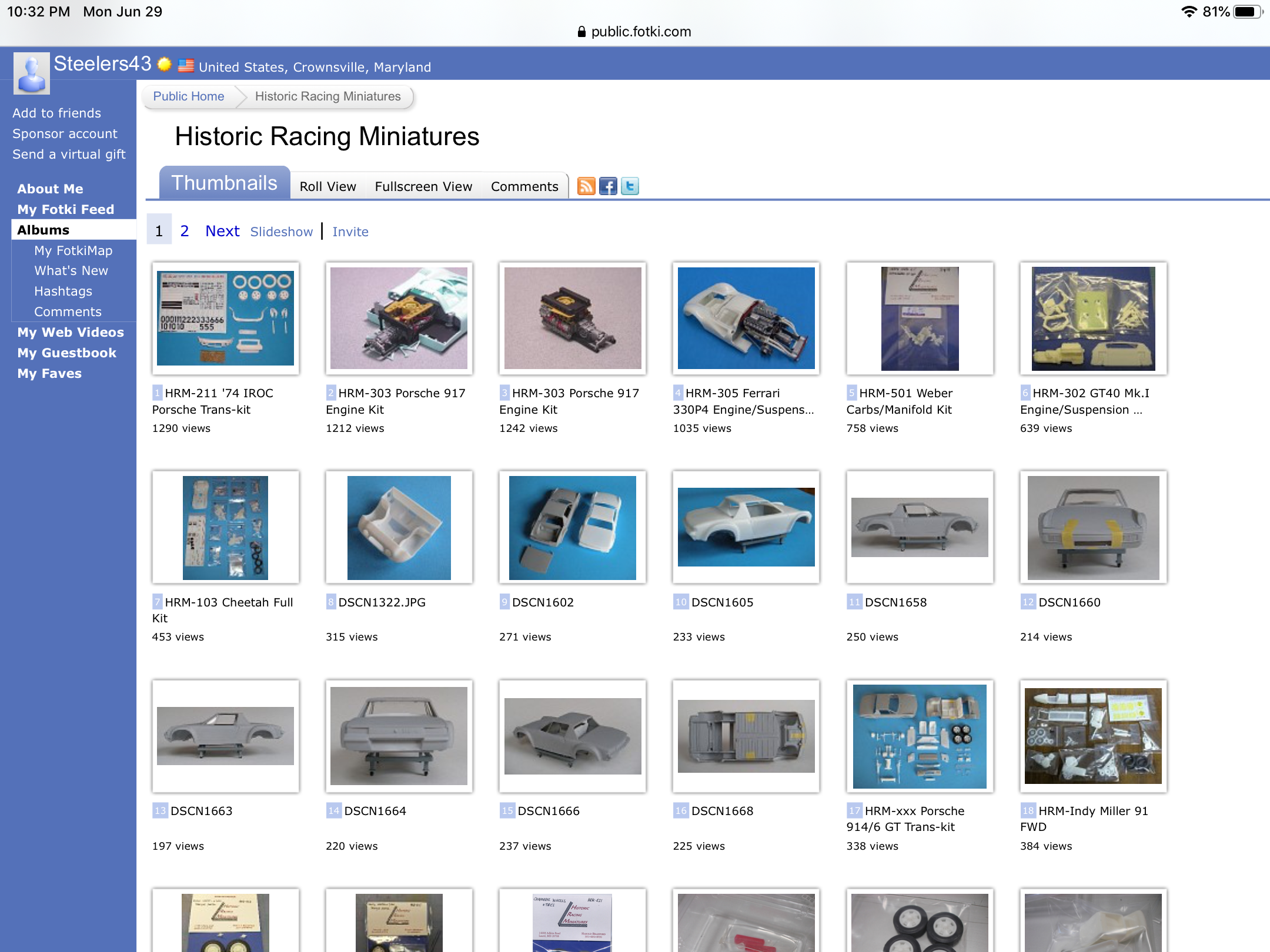Open HRM-Indy Miller 91 FWD thumbnail
The width and height of the screenshot is (1270, 952).
coord(1094,736)
